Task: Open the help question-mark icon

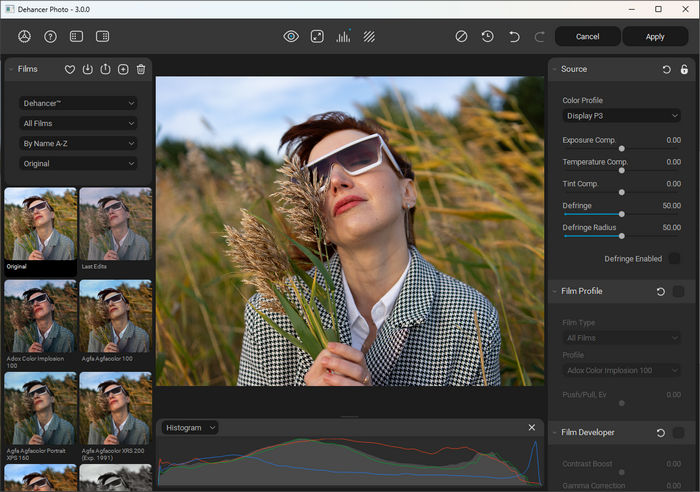Action: click(x=50, y=37)
